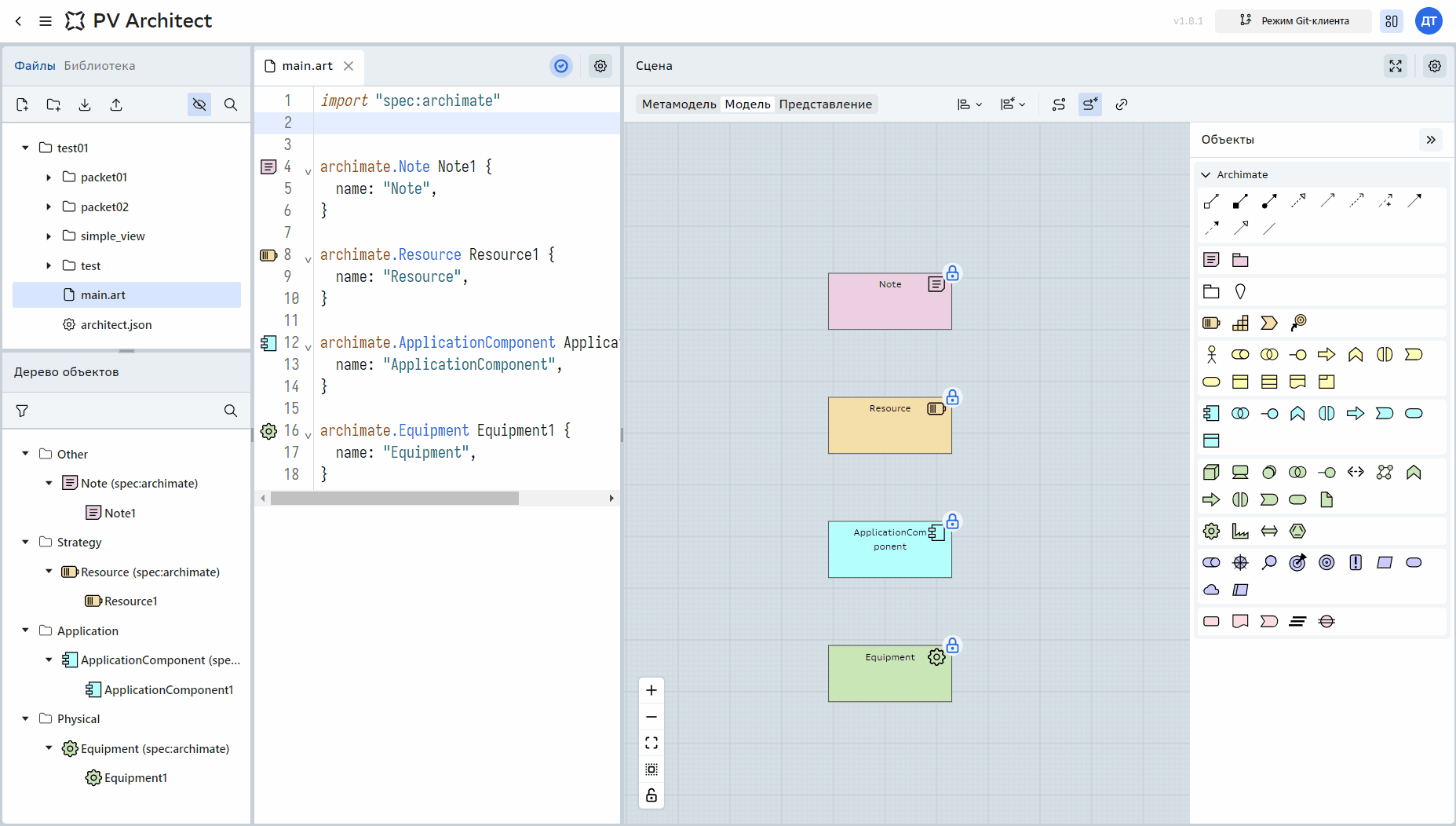Click the Режим Git-клиента button
Image resolution: width=1456 pixels, height=826 pixels.
tap(1294, 21)
